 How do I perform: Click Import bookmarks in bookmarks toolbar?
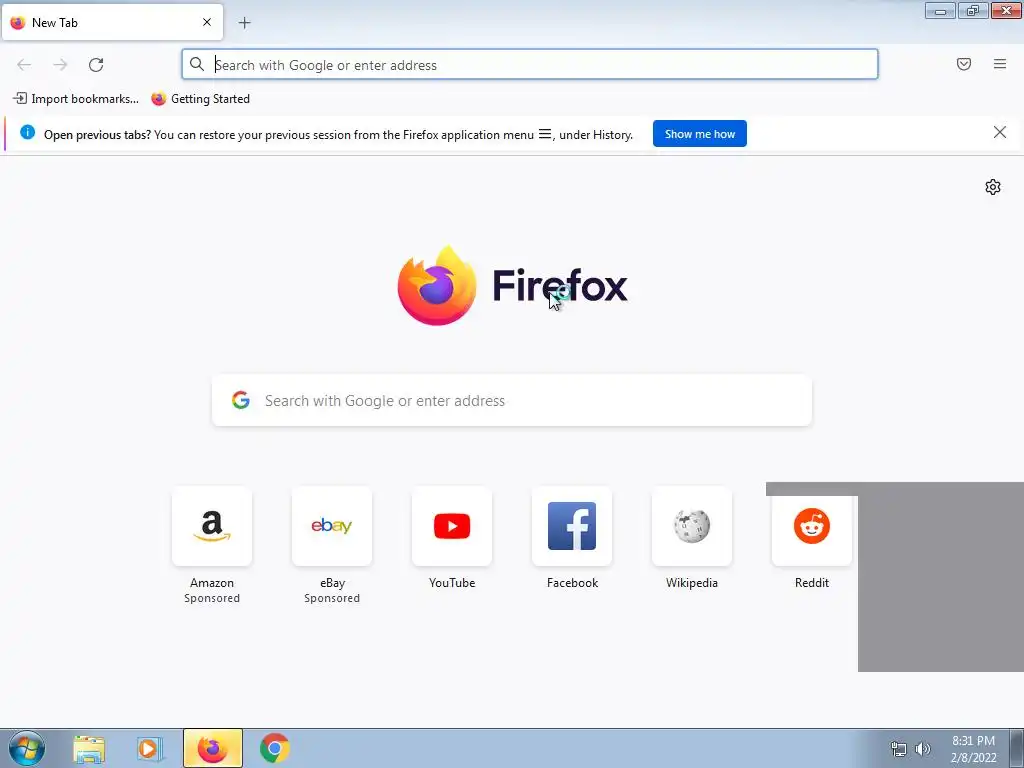pyautogui.click(x=76, y=99)
